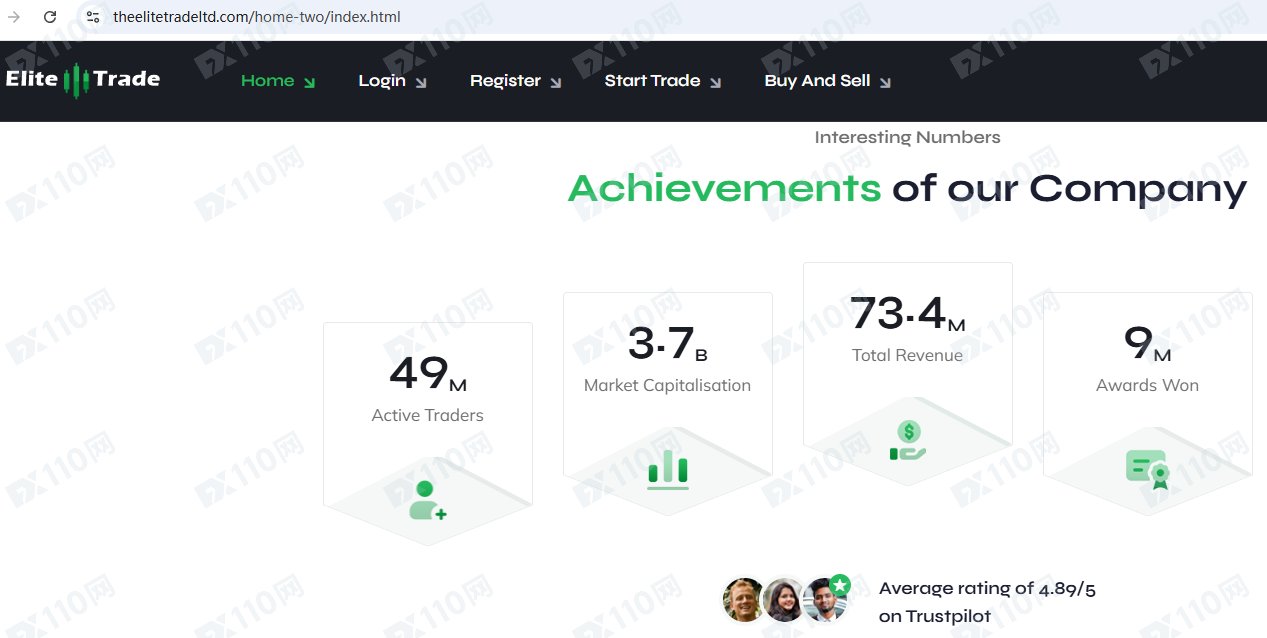Open site information icon in address bar

point(93,17)
